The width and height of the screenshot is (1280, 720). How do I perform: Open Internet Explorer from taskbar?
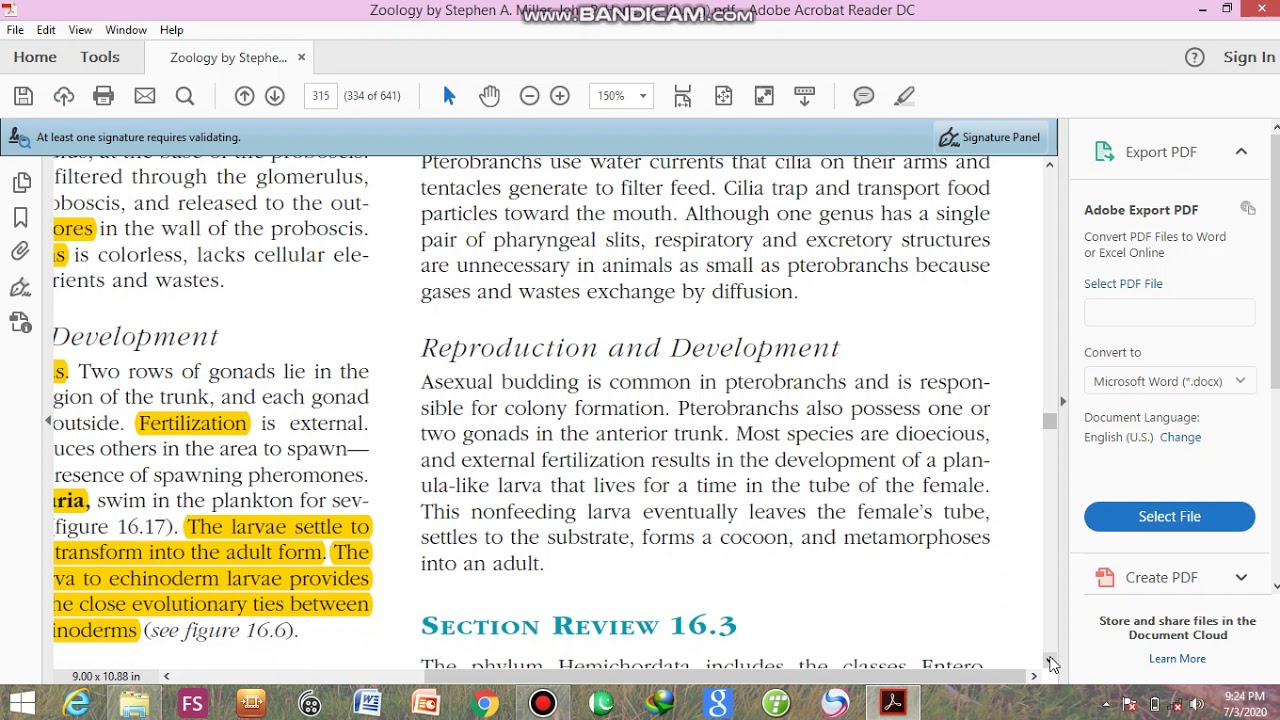(78, 703)
